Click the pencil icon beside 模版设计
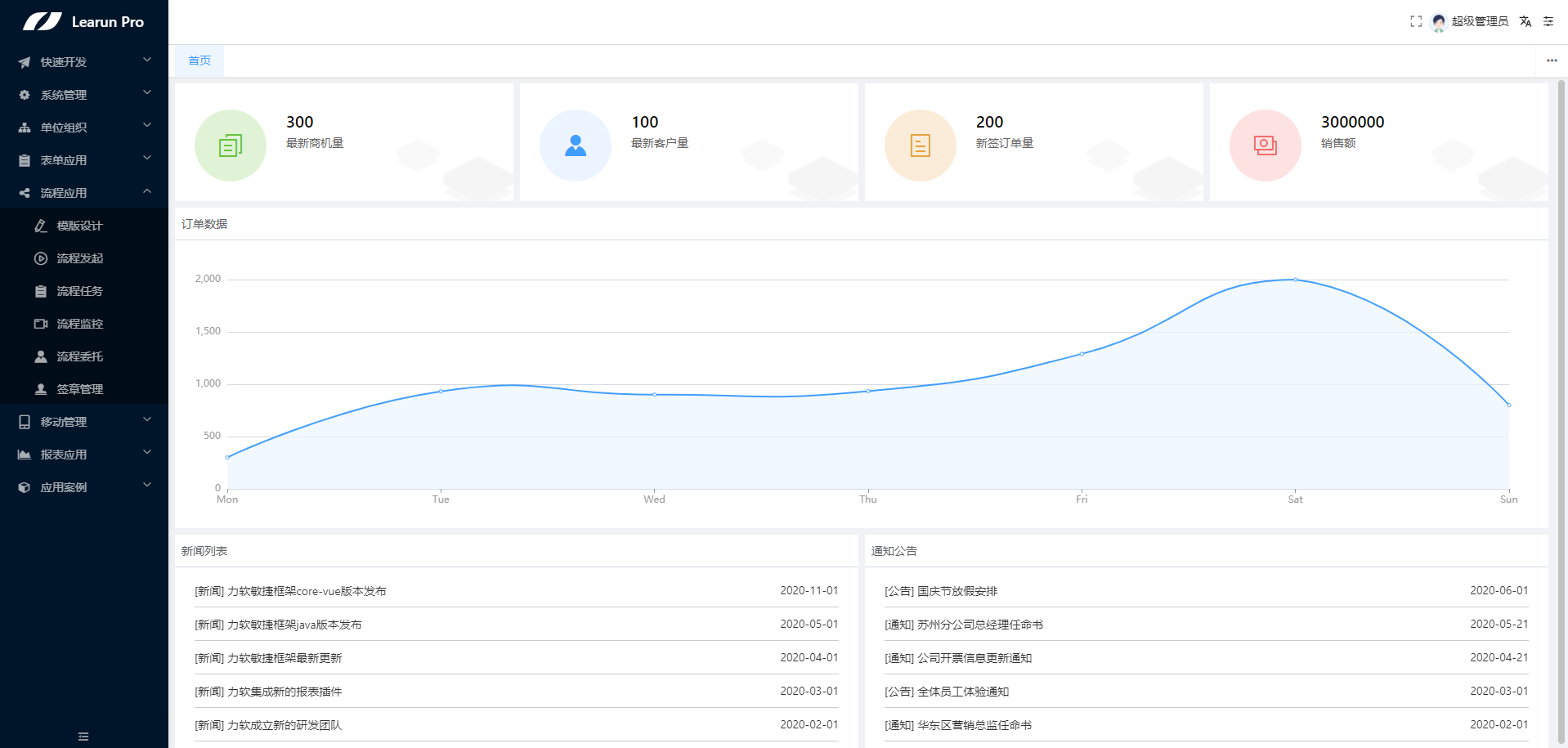 click(x=41, y=226)
